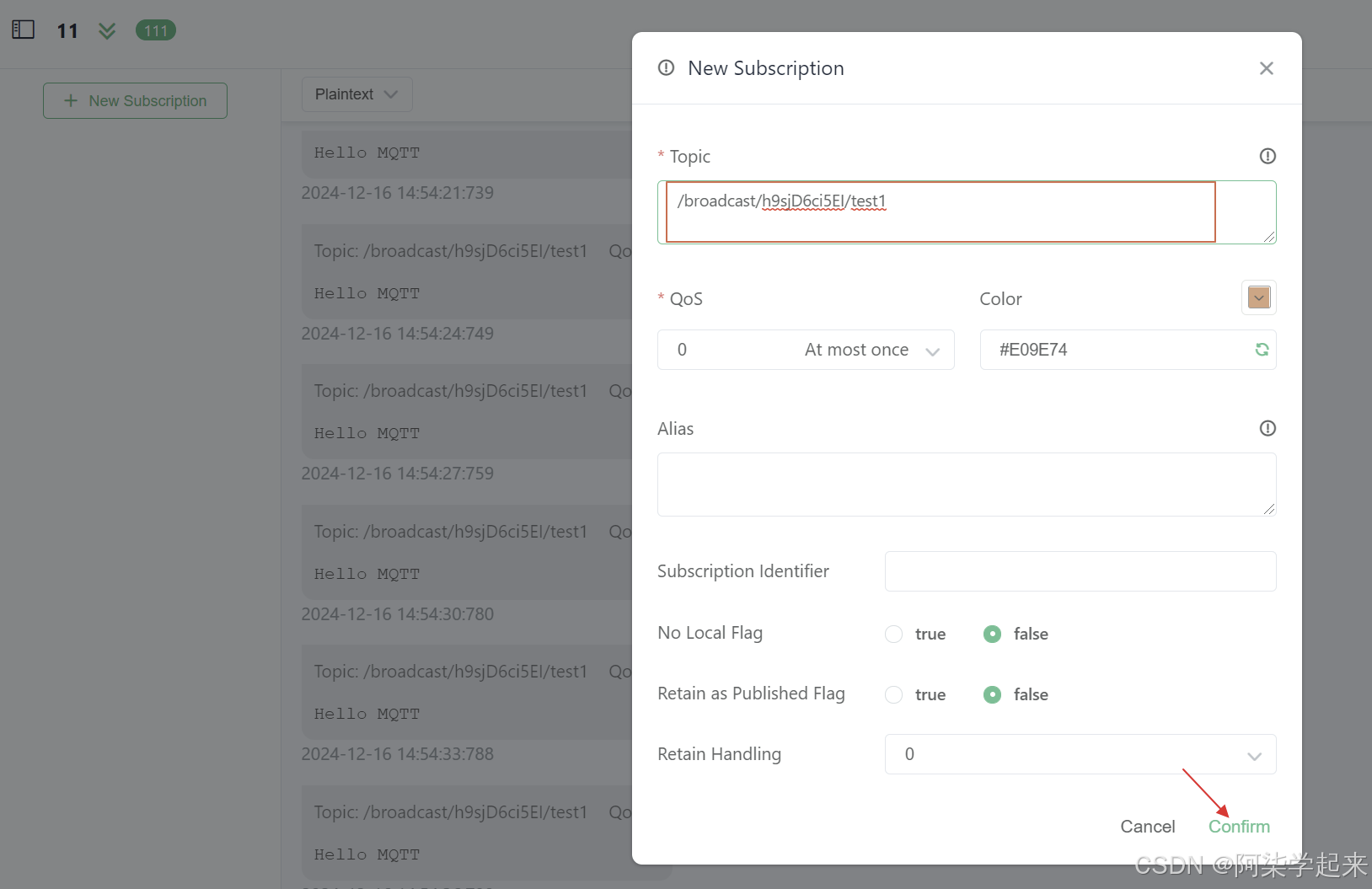Screen dimensions: 1372x889
Task: Close the New Subscription dialog
Action: pyautogui.click(x=1266, y=68)
